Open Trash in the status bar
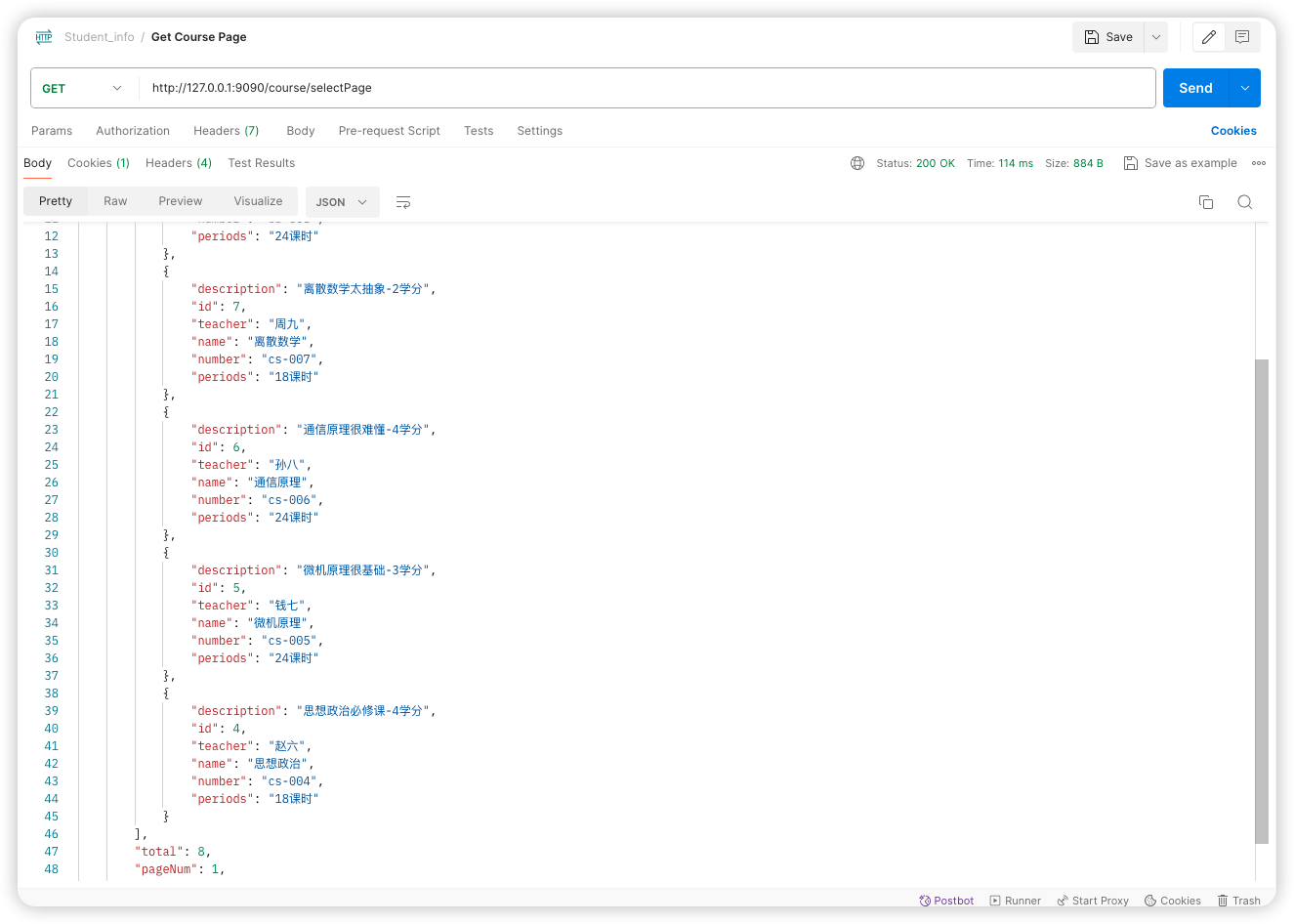 coord(1238,901)
